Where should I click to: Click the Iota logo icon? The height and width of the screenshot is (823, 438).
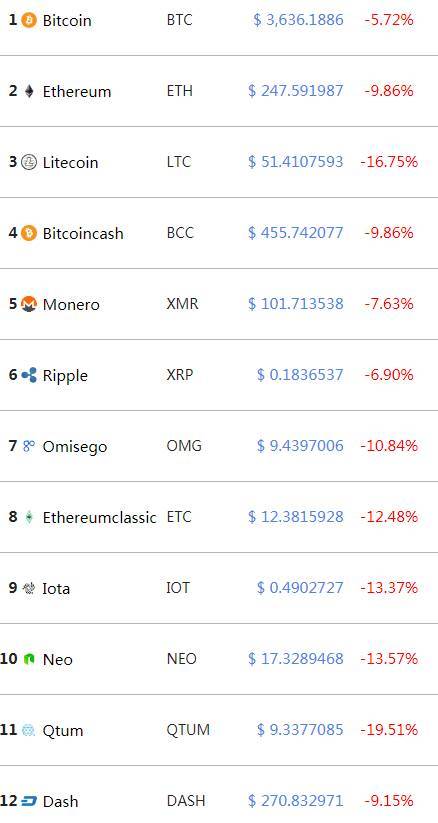click(x=29, y=588)
